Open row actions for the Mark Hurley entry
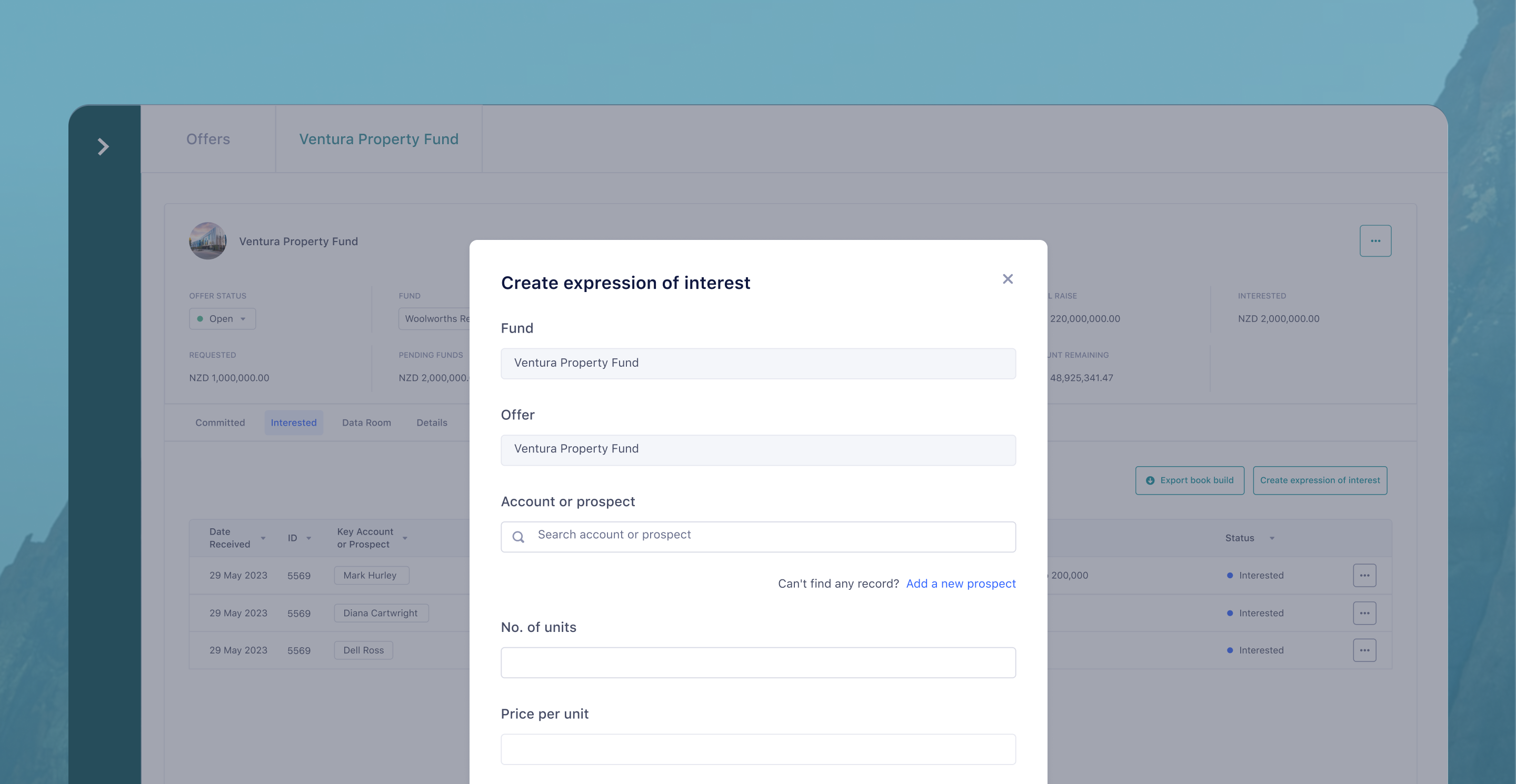The height and width of the screenshot is (784, 1516). tap(1364, 575)
